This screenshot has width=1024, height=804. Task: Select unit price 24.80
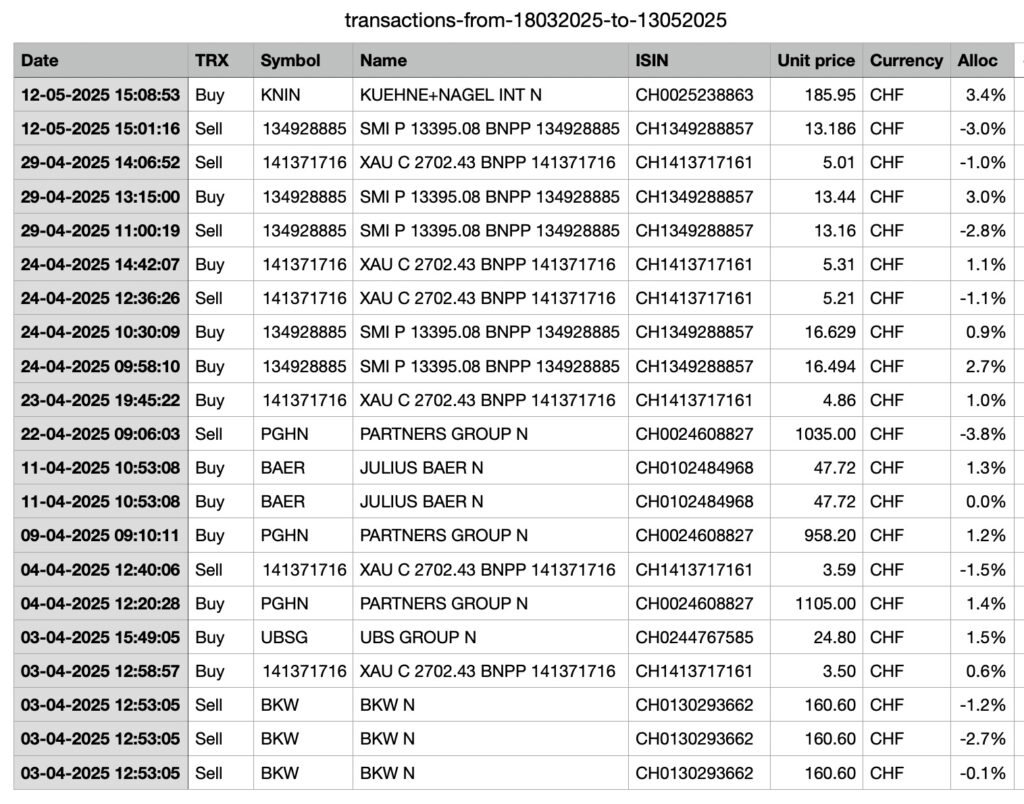point(816,637)
